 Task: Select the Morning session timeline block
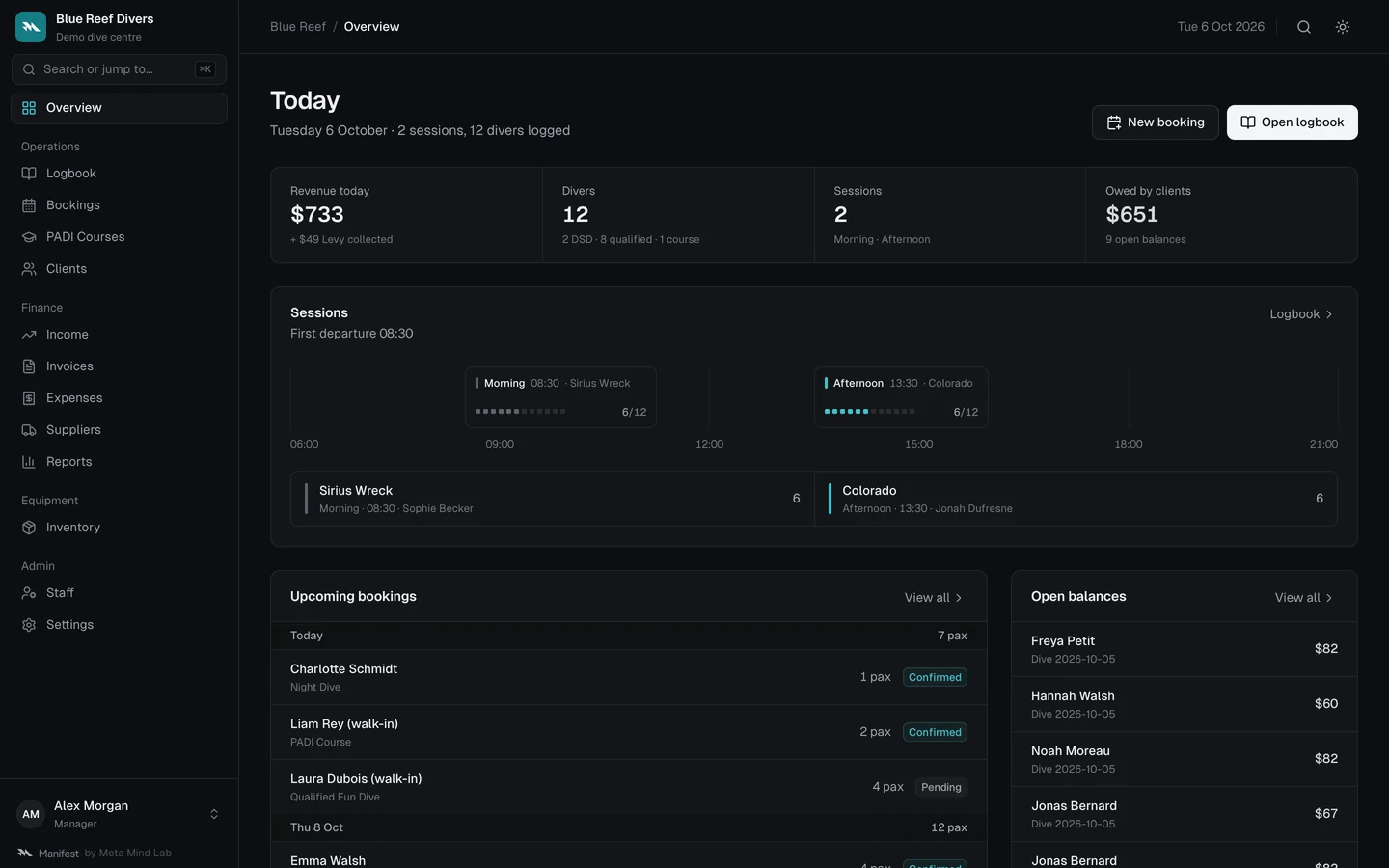point(560,397)
